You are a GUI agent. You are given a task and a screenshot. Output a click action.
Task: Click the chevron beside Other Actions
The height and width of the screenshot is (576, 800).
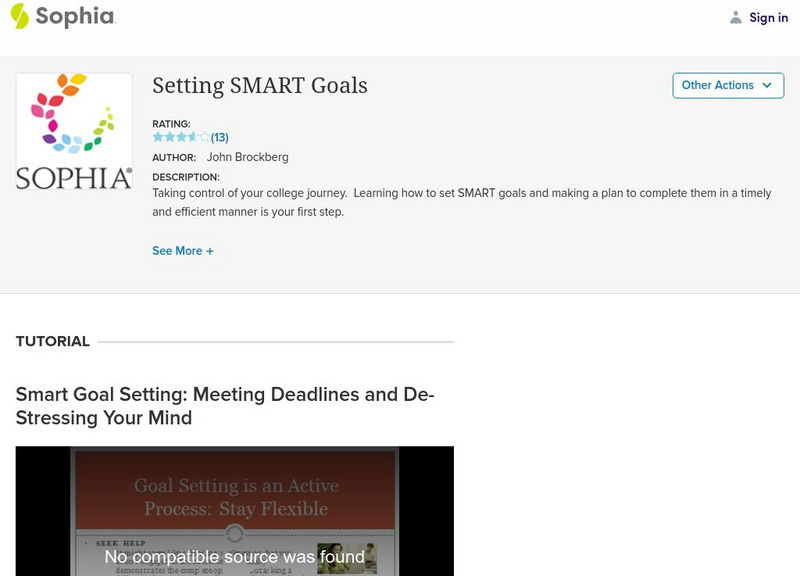pyautogui.click(x=766, y=85)
